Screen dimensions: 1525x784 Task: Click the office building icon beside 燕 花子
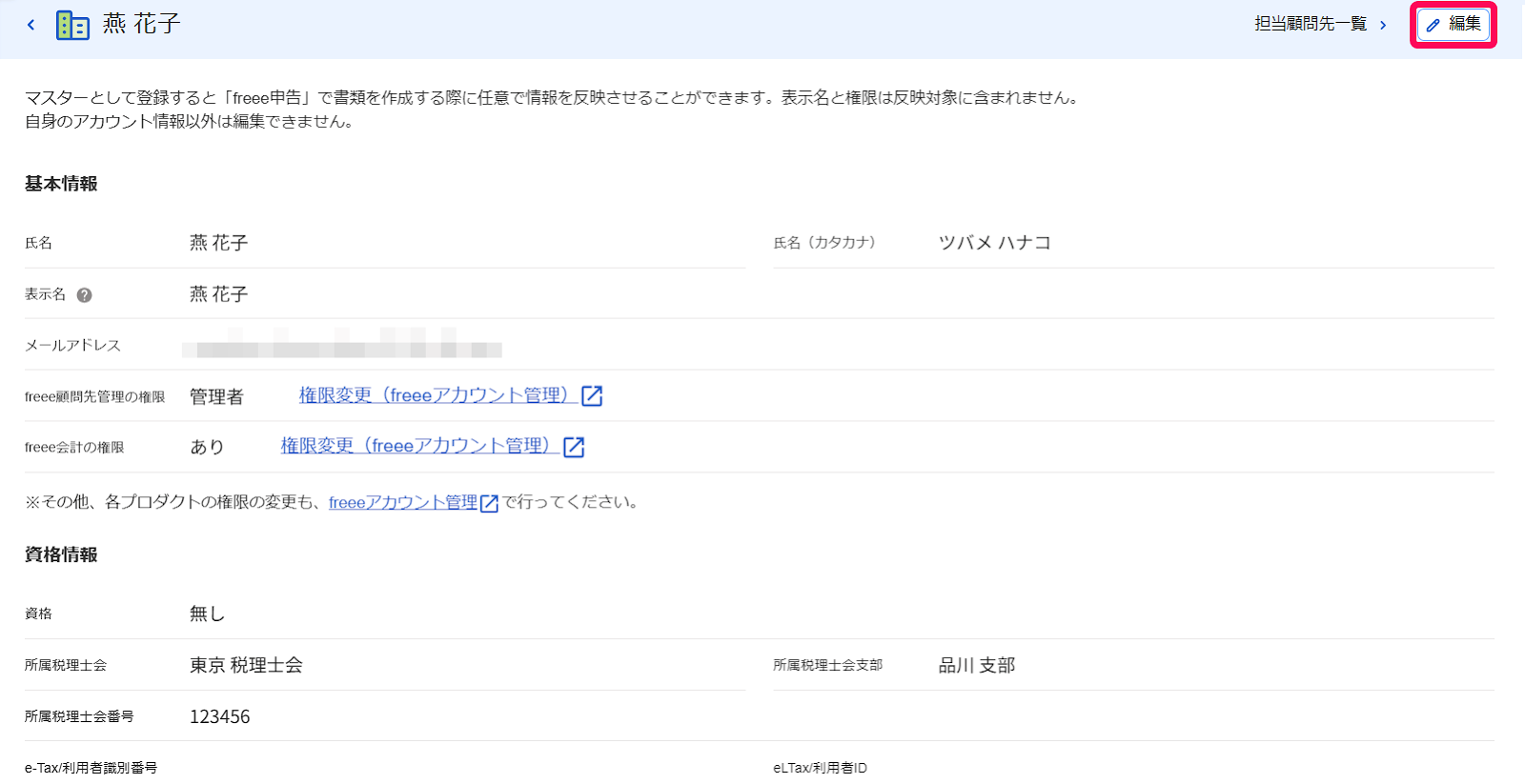[72, 25]
